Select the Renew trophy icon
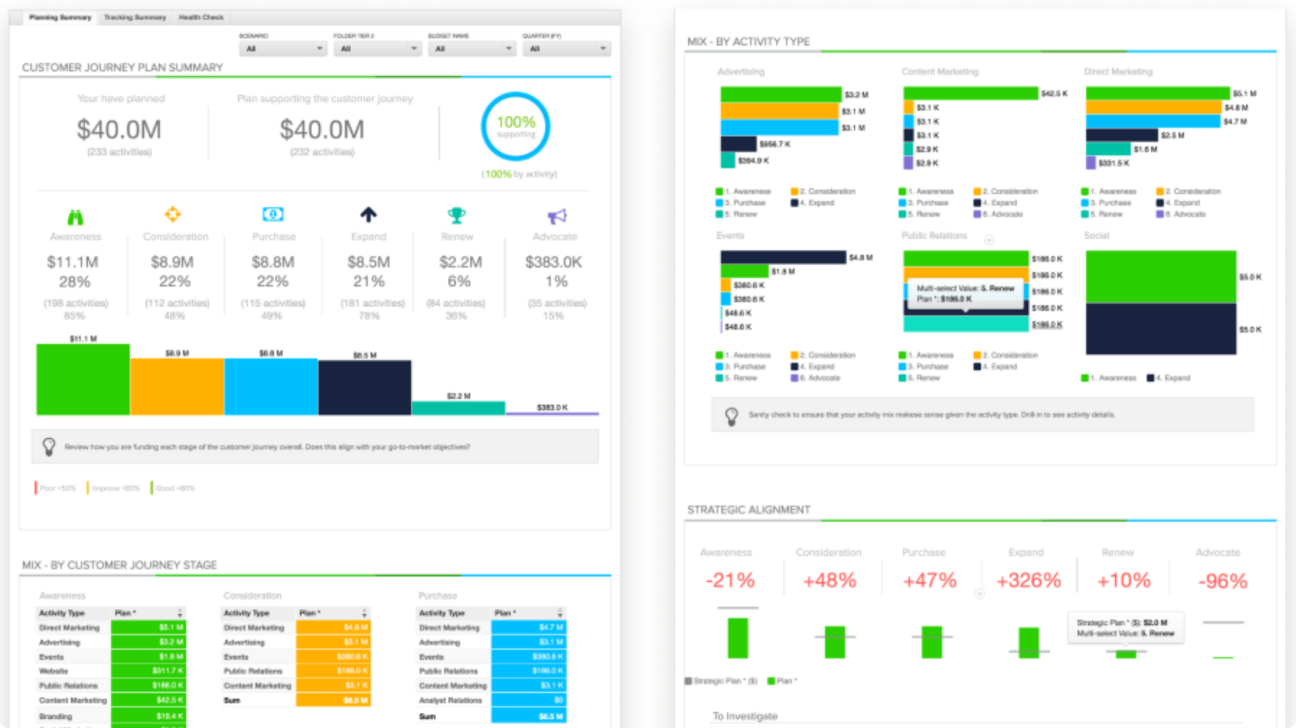 [457, 214]
